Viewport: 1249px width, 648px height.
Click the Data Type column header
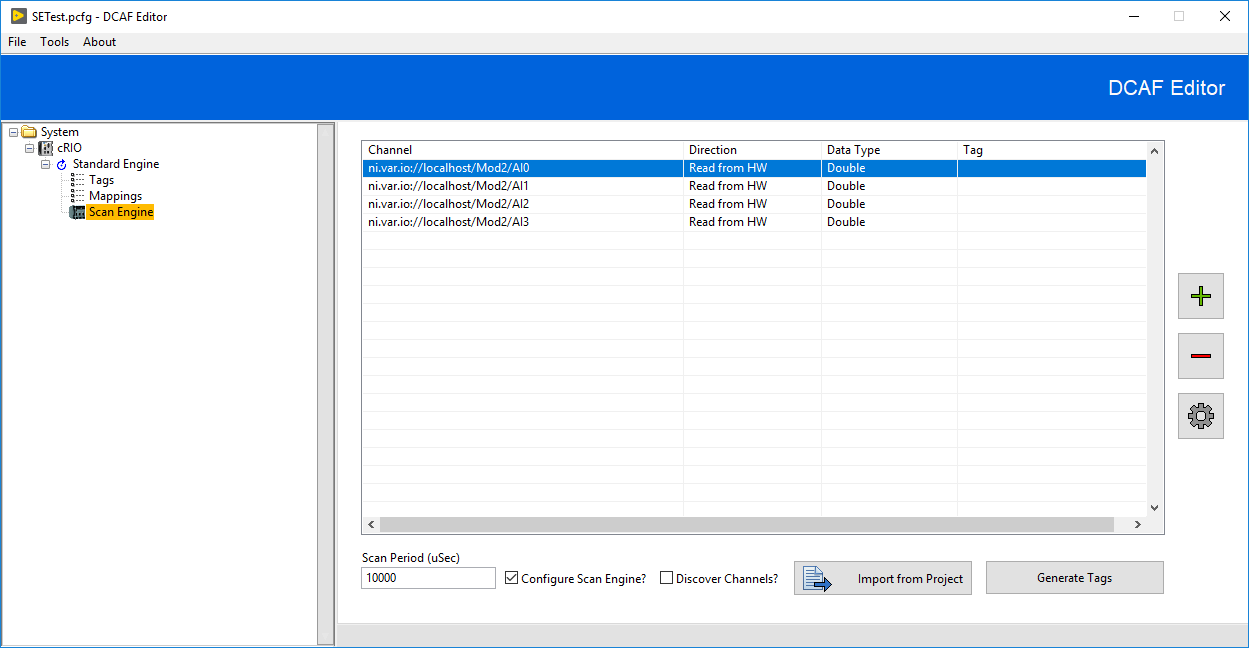pyautogui.click(x=889, y=150)
